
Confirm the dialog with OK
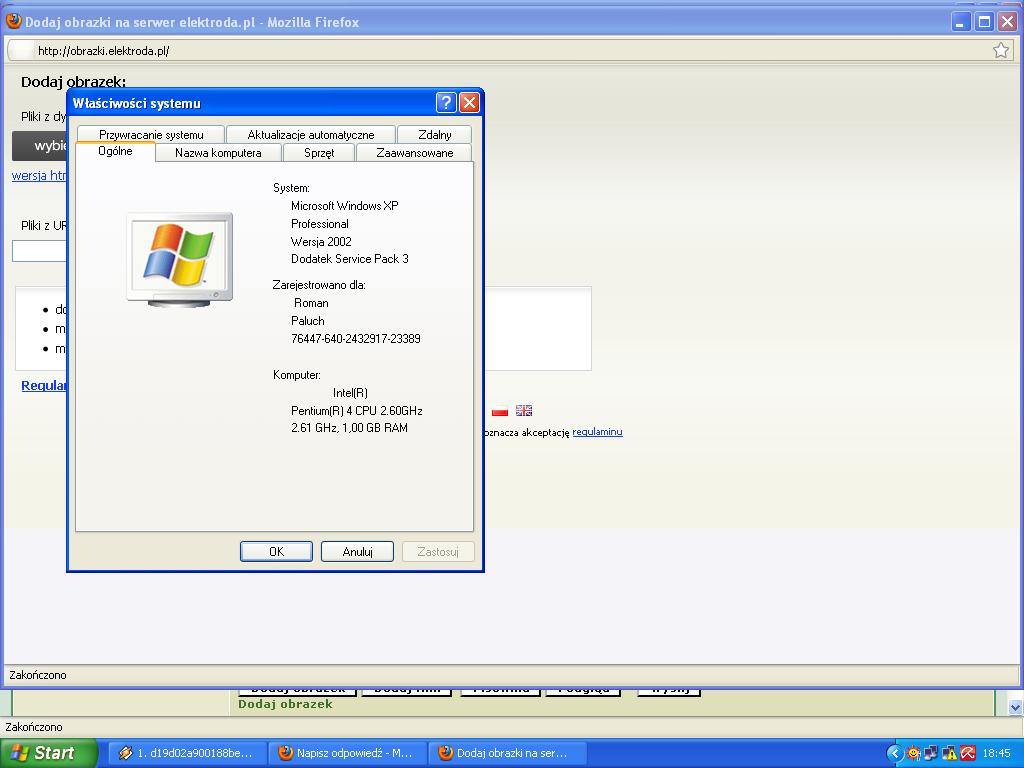point(276,551)
